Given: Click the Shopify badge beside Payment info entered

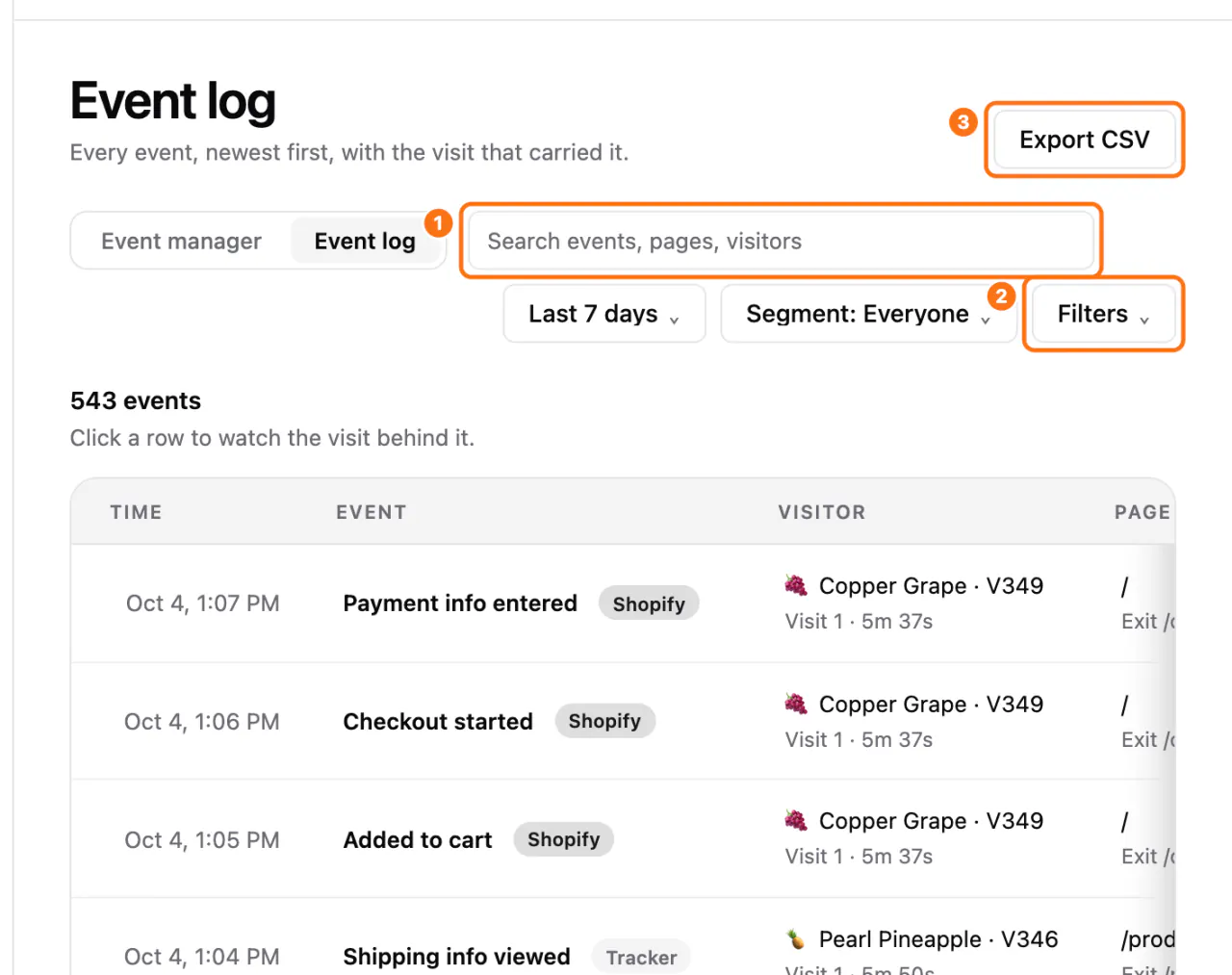Looking at the screenshot, I should tap(649, 603).
